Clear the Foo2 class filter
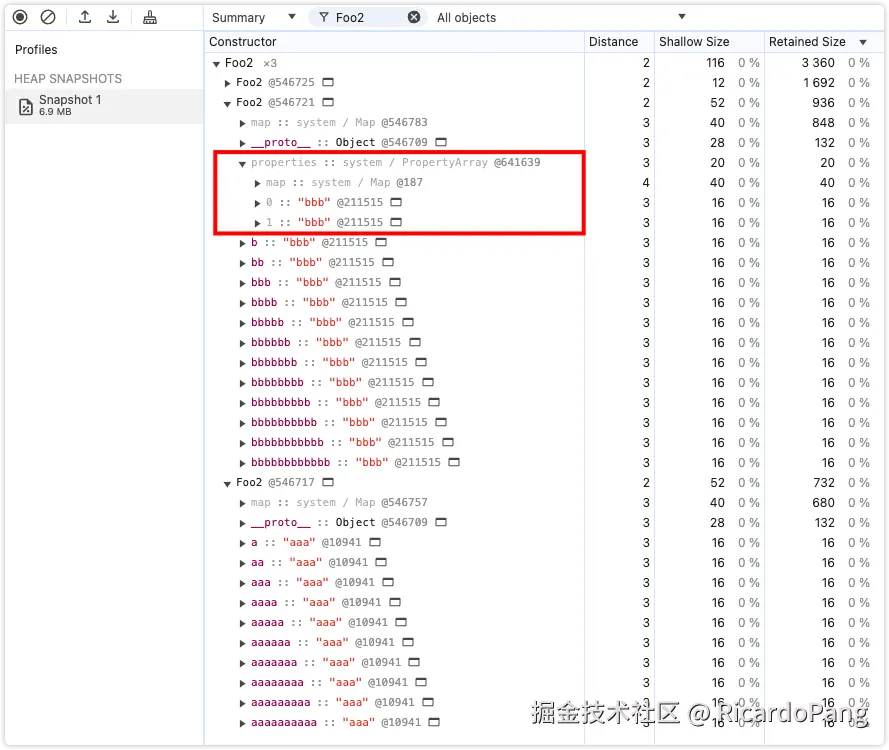This screenshot has width=889, height=750. point(414,17)
